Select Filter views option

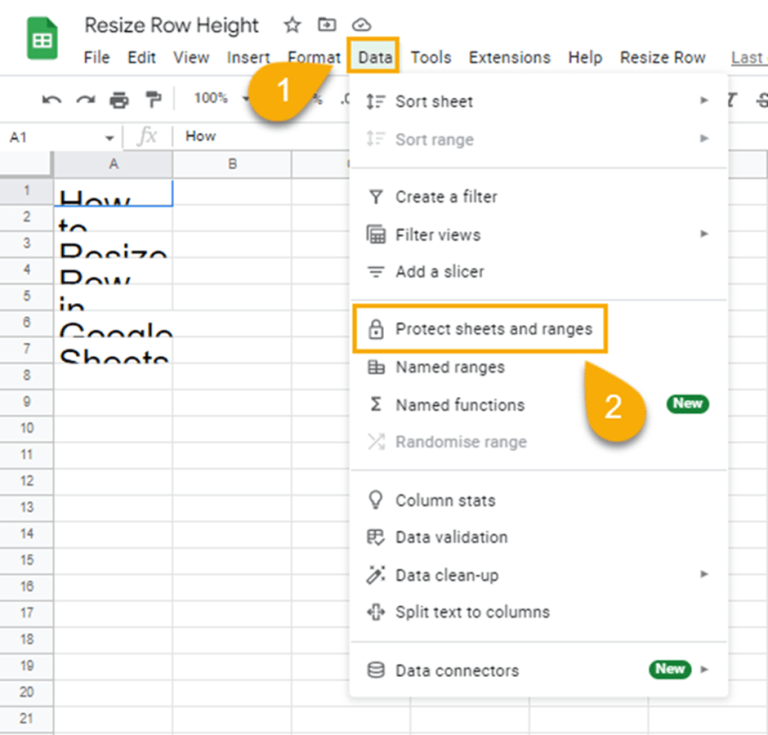(x=539, y=235)
